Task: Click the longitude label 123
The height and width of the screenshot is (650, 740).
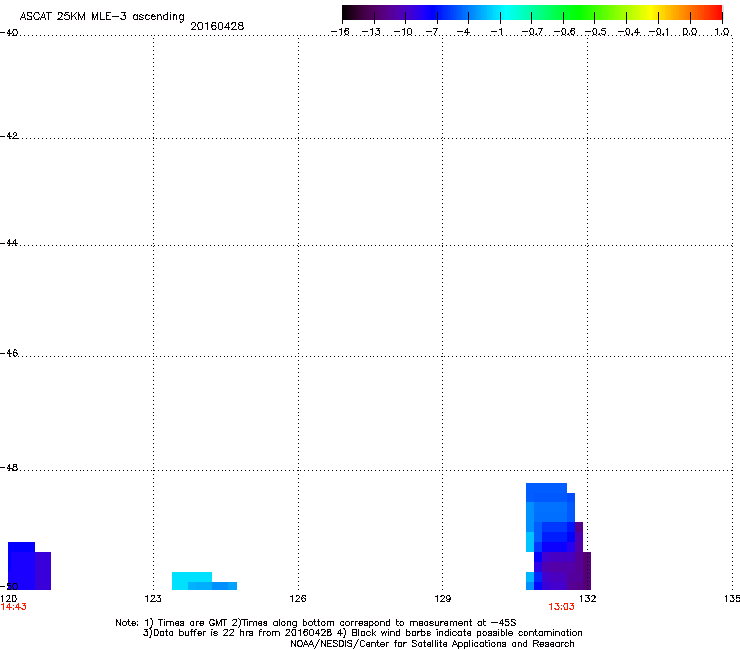Action: [153, 599]
